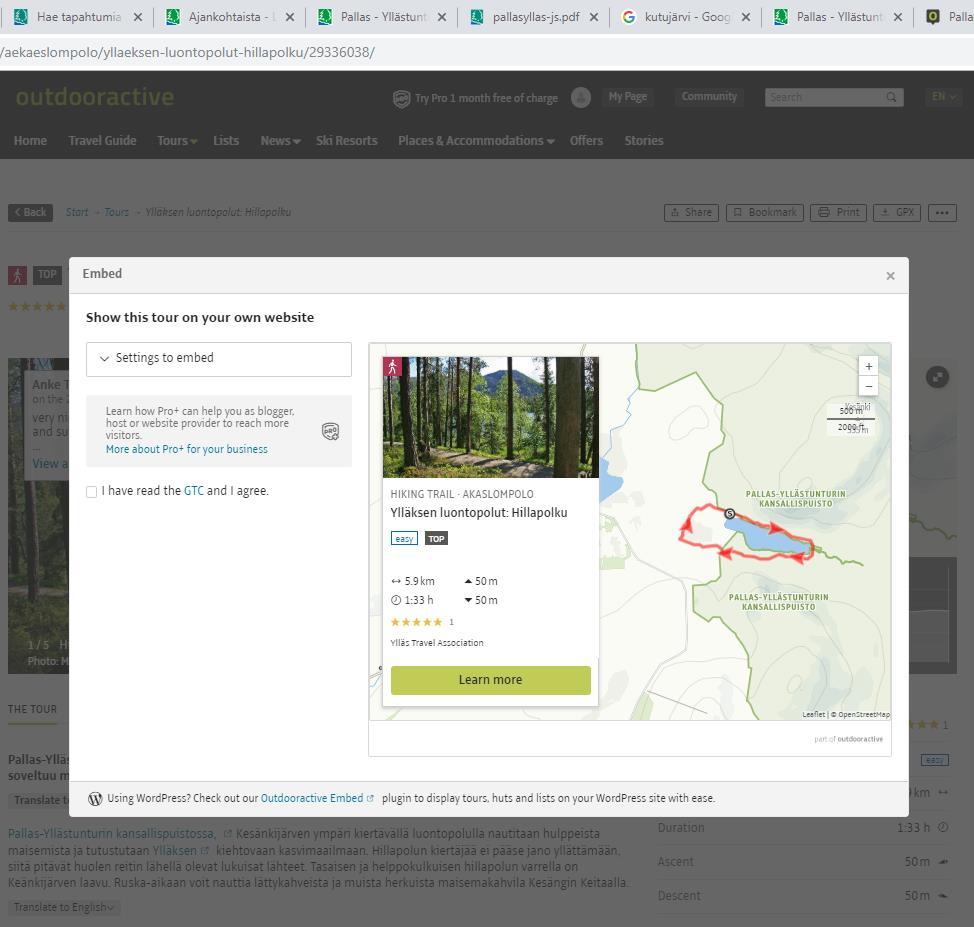The width and height of the screenshot is (974, 927).
Task: Expand Translate to English dropdown
Action: pyautogui.click(x=64, y=908)
